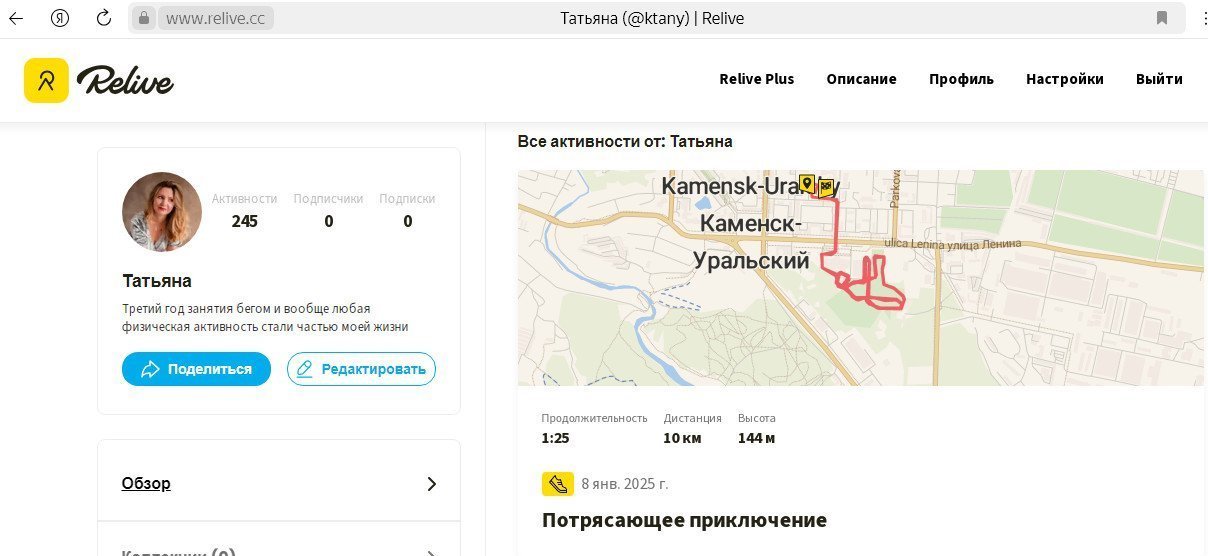Reload the page with the refresh icon
1208x556 pixels.
[104, 18]
